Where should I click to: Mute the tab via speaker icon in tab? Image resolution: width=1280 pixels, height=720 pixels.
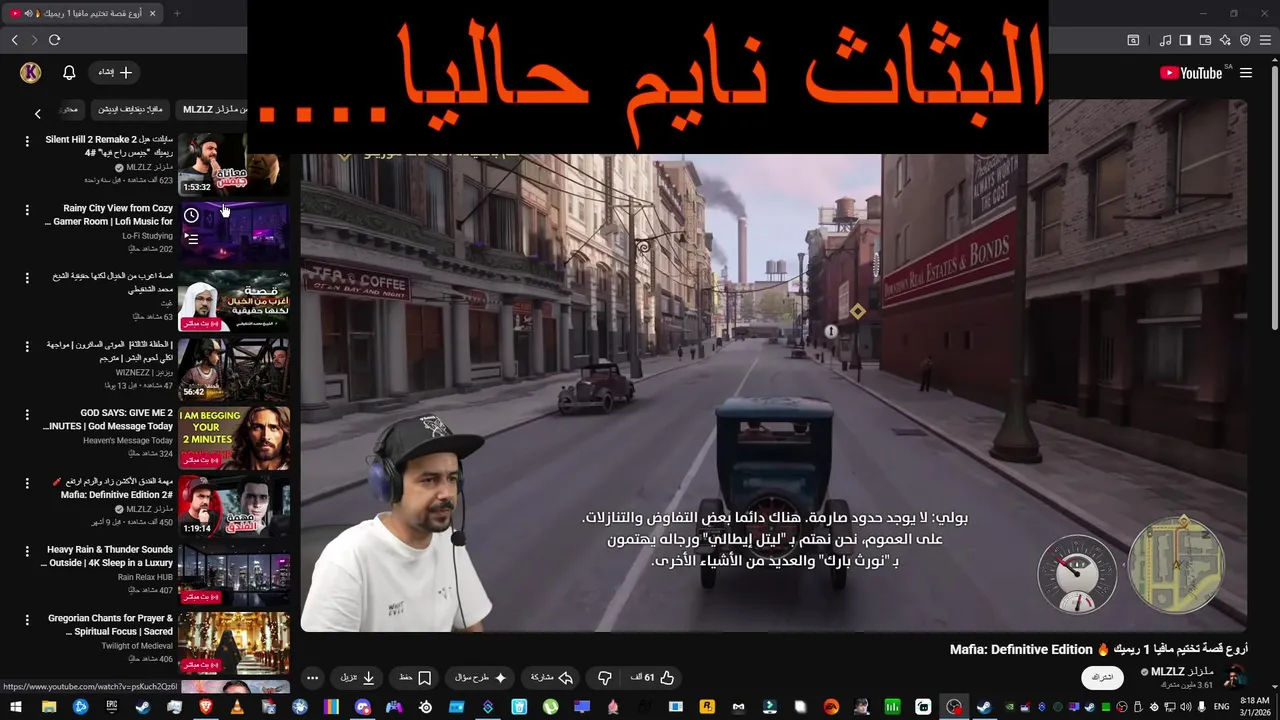28,13
